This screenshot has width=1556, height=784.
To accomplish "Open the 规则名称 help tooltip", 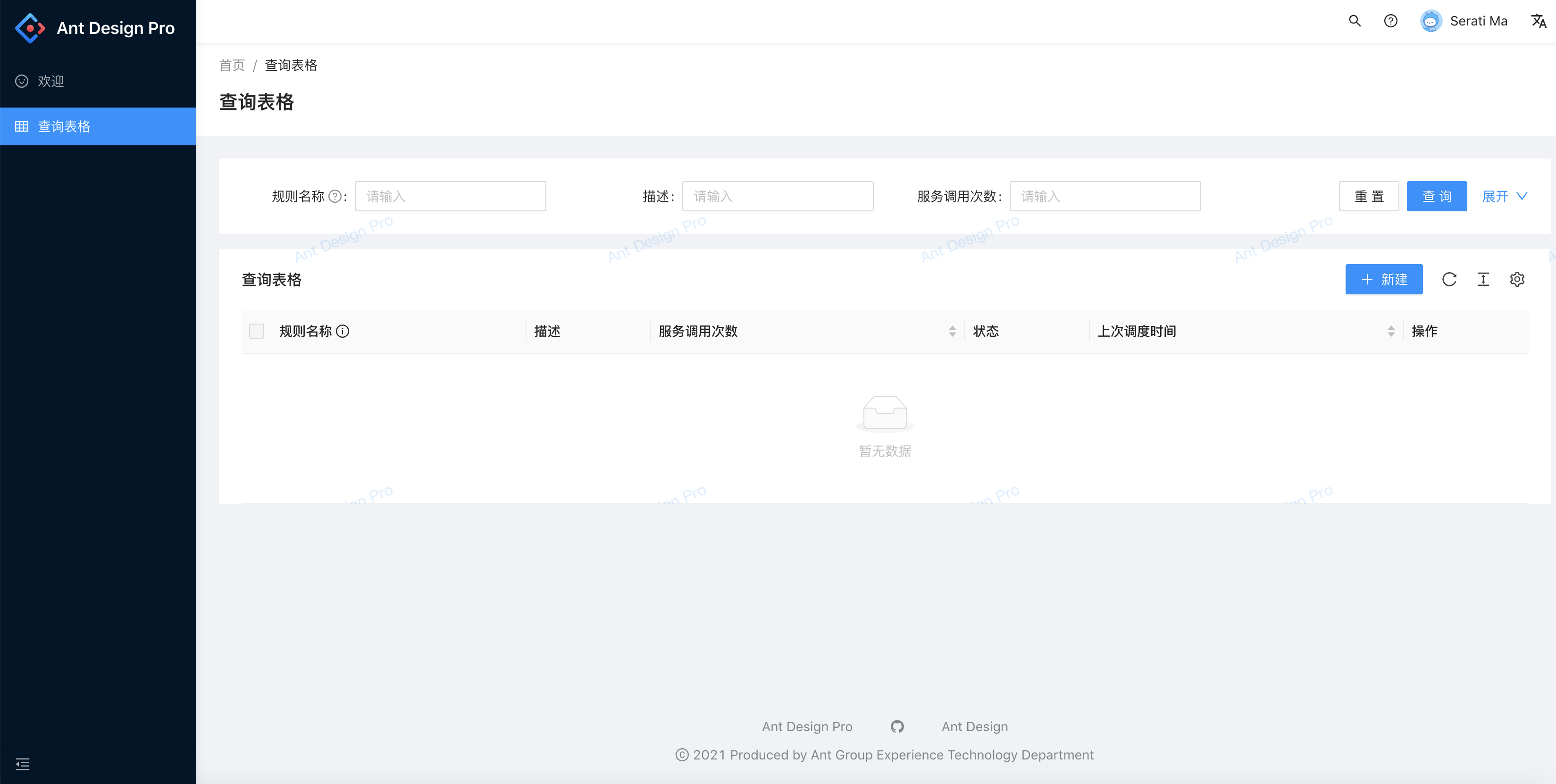I will (x=343, y=331).
